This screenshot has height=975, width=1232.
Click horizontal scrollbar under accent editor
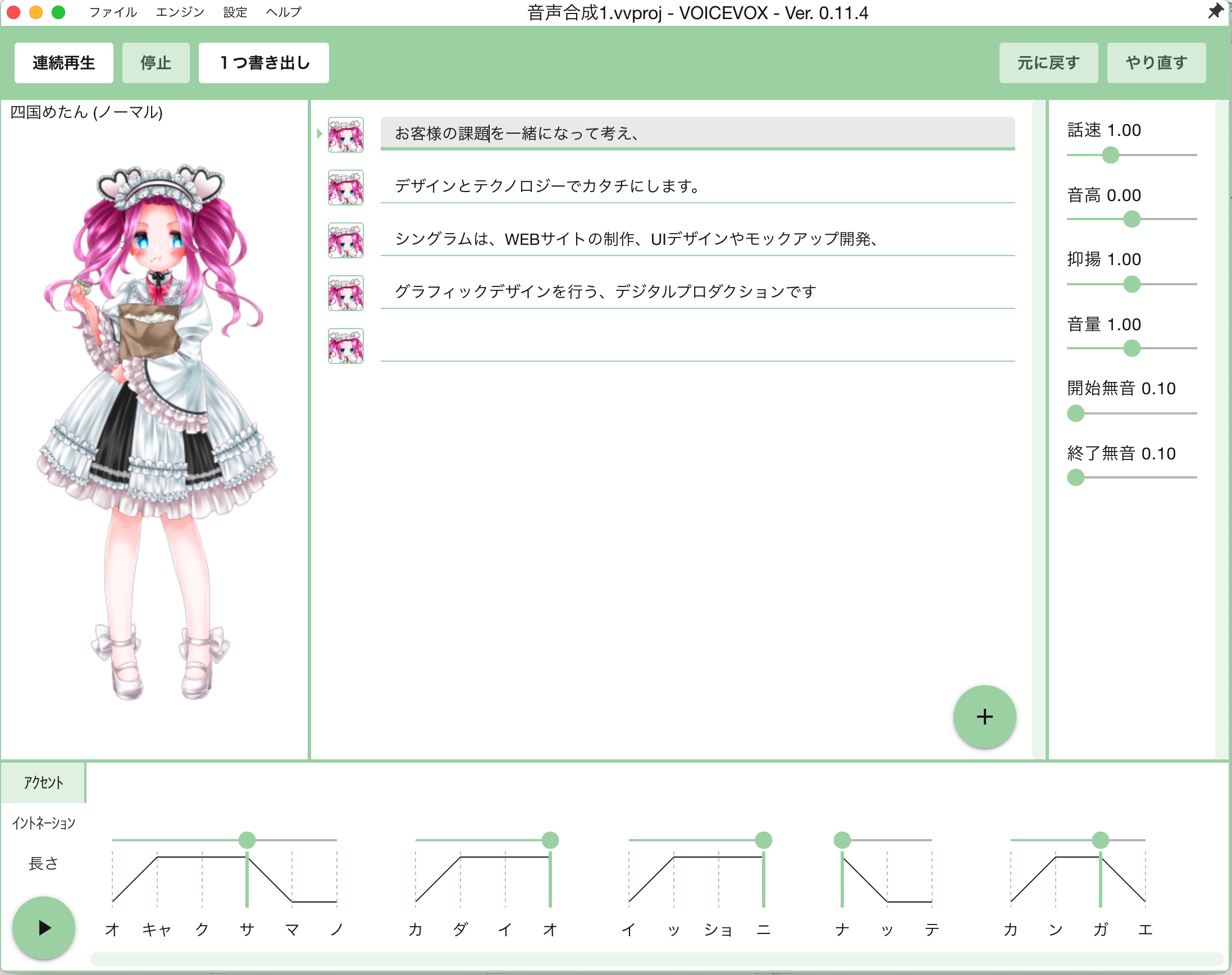(657, 959)
